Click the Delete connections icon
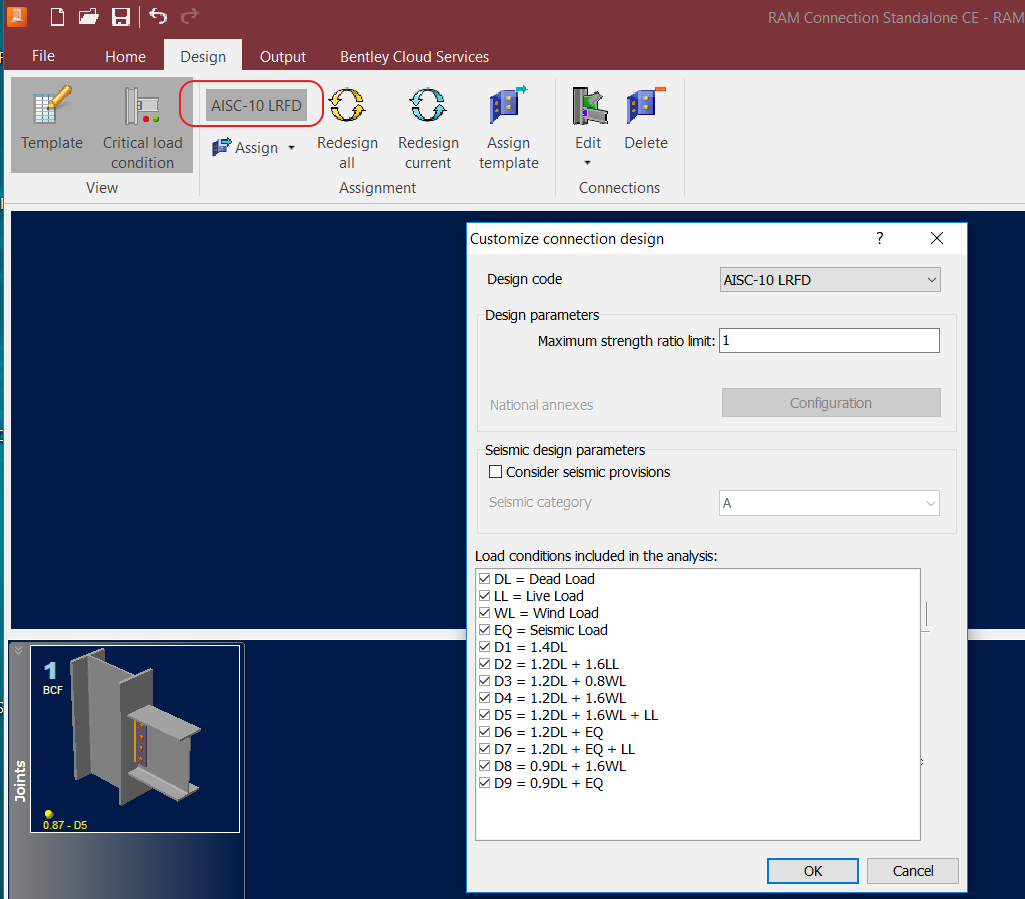Image resolution: width=1025 pixels, height=899 pixels. pos(645,107)
